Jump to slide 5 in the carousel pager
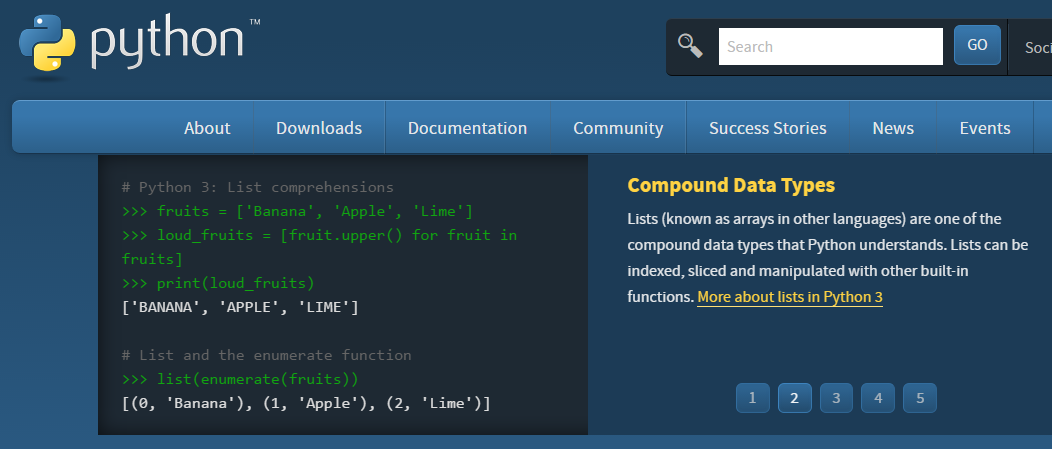1052x449 pixels. pyautogui.click(x=920, y=398)
